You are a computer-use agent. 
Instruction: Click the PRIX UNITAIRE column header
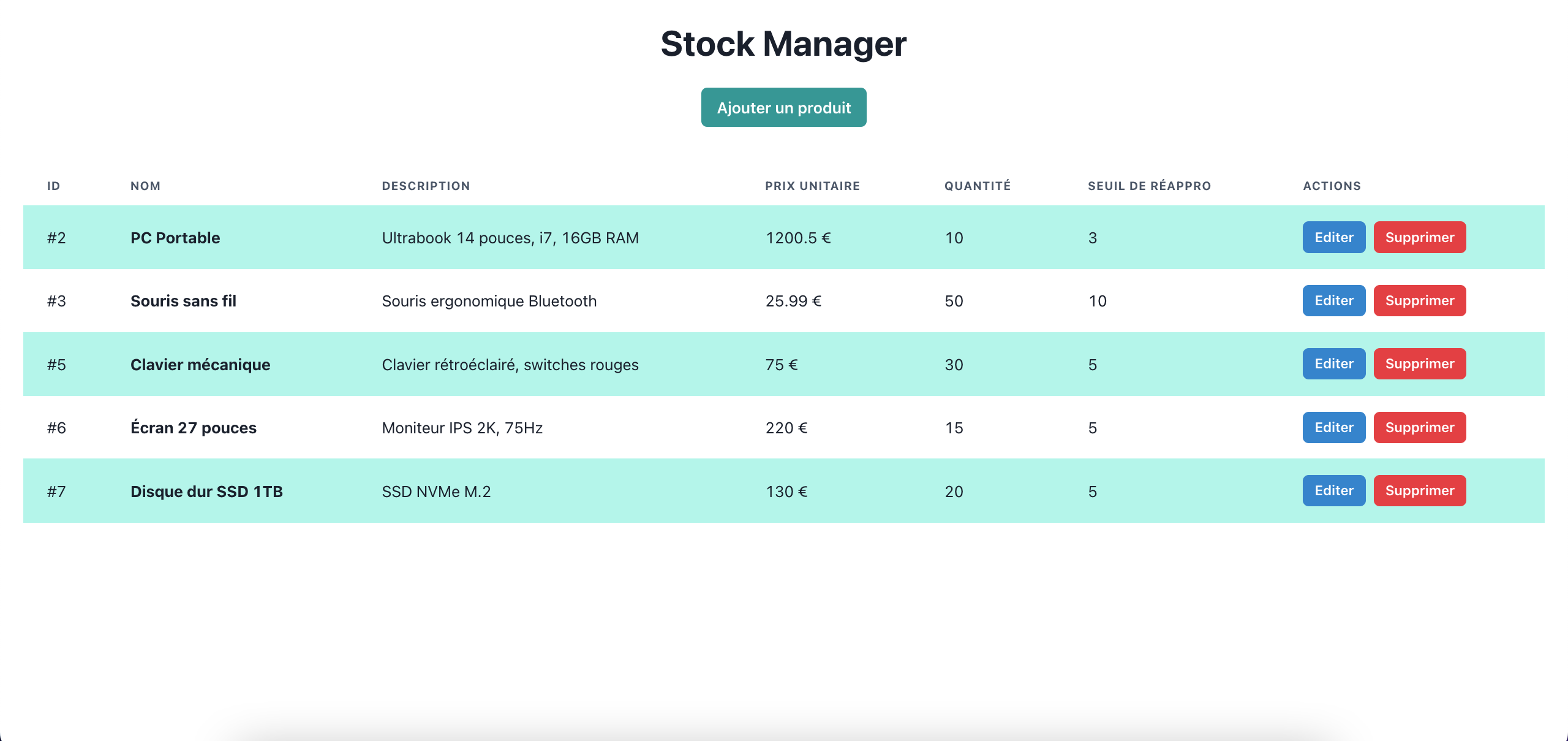pyautogui.click(x=813, y=186)
